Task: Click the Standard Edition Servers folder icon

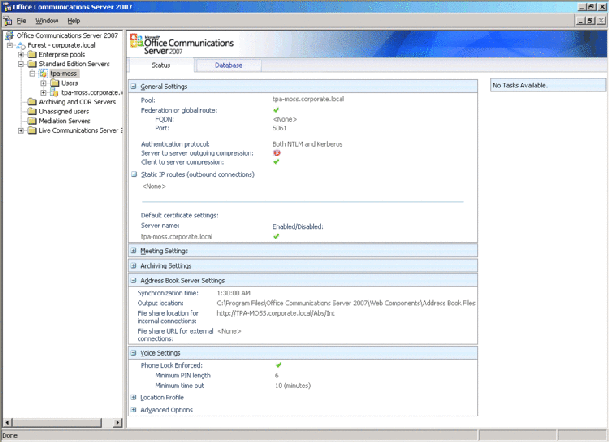Action: tap(32, 64)
